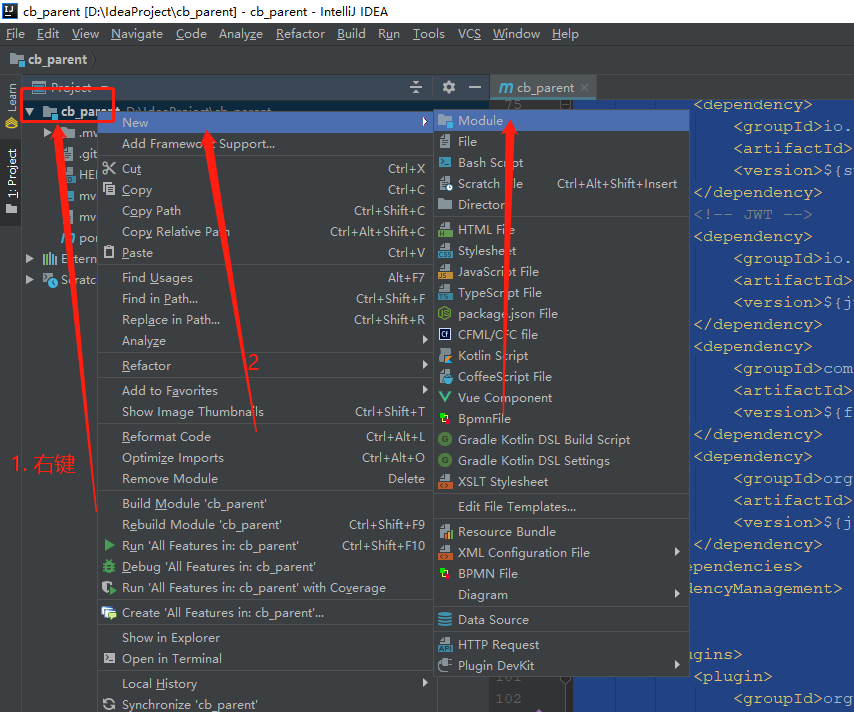Image resolution: width=854 pixels, height=712 pixels.
Task: Expand XML Configuration File submenu
Action: click(561, 552)
